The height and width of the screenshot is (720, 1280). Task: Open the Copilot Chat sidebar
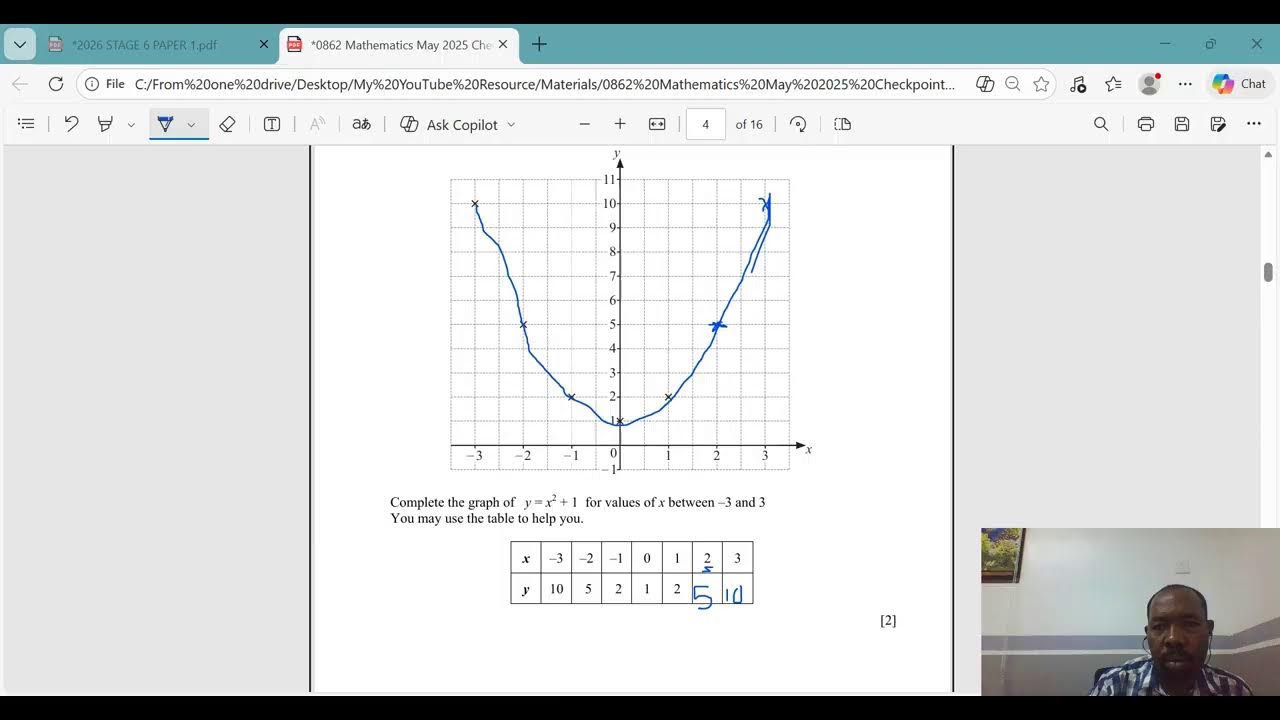tap(1240, 84)
